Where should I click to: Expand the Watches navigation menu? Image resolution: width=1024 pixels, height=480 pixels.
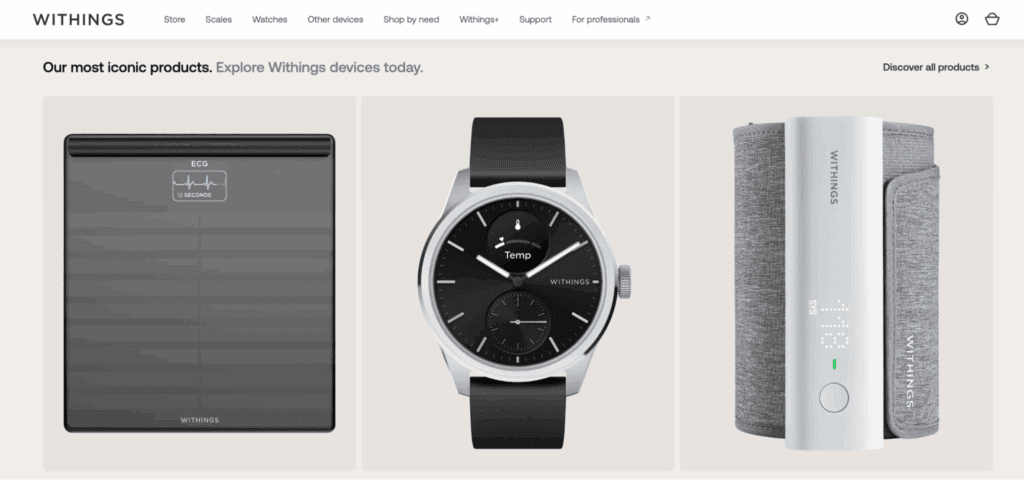pos(270,20)
